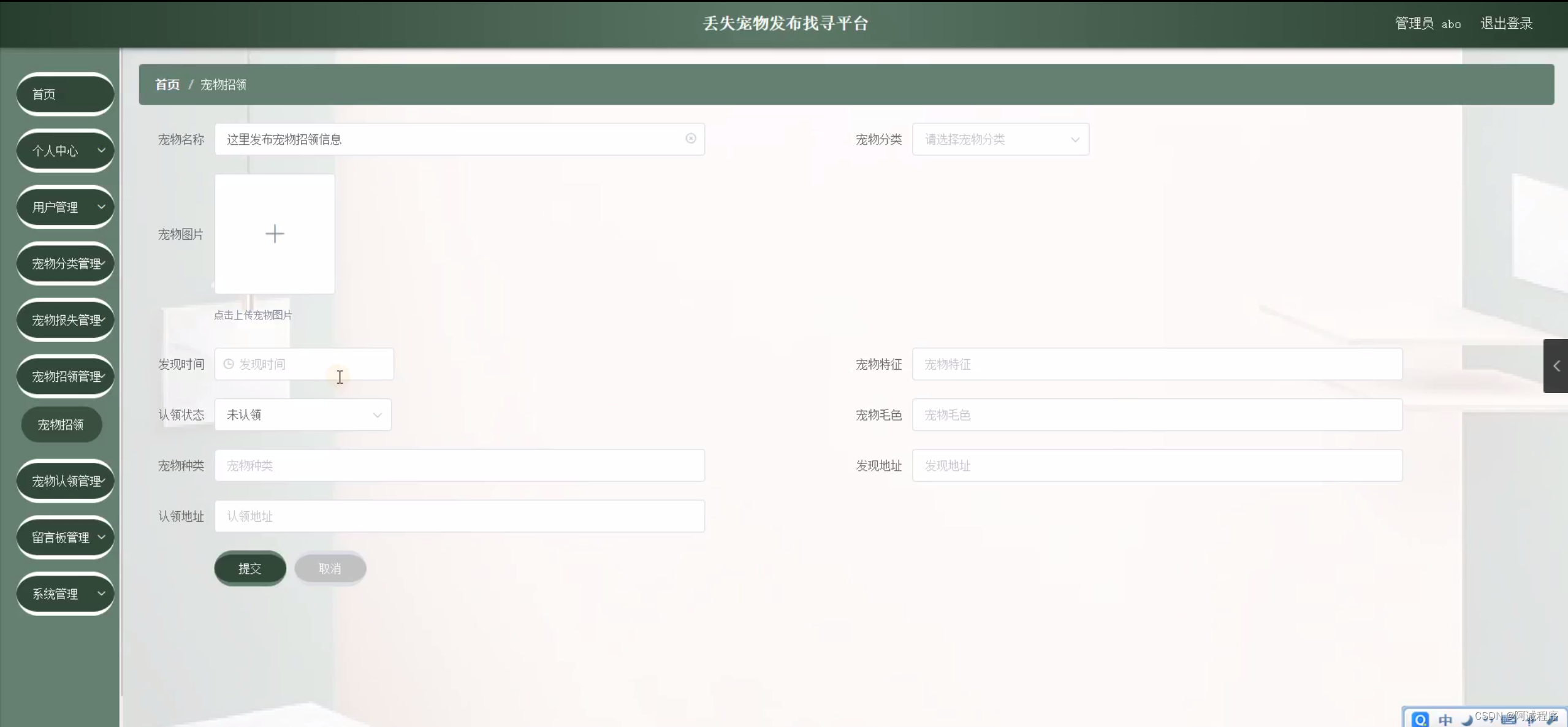The image size is (1568, 727).
Task: Click the plus icon to upload pet image
Action: click(275, 234)
